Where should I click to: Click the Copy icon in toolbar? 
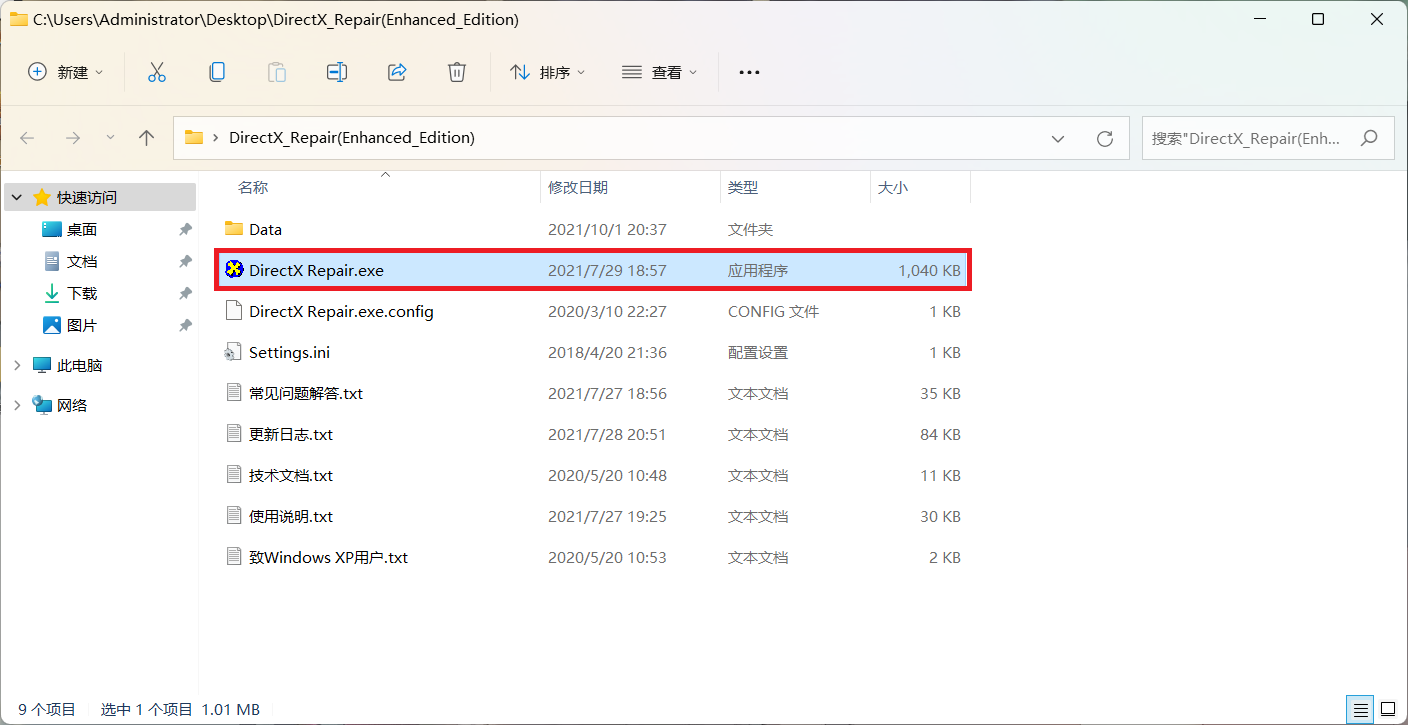[x=217, y=72]
